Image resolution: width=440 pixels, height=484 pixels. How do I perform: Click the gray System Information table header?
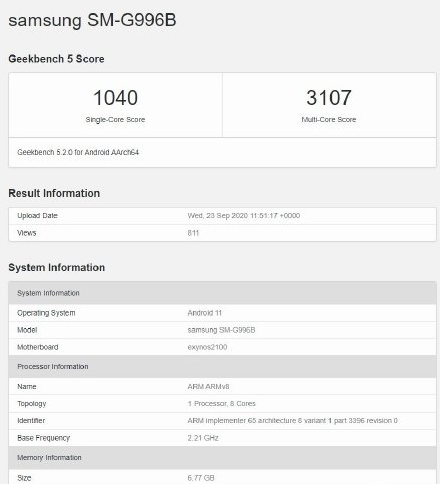222,293
